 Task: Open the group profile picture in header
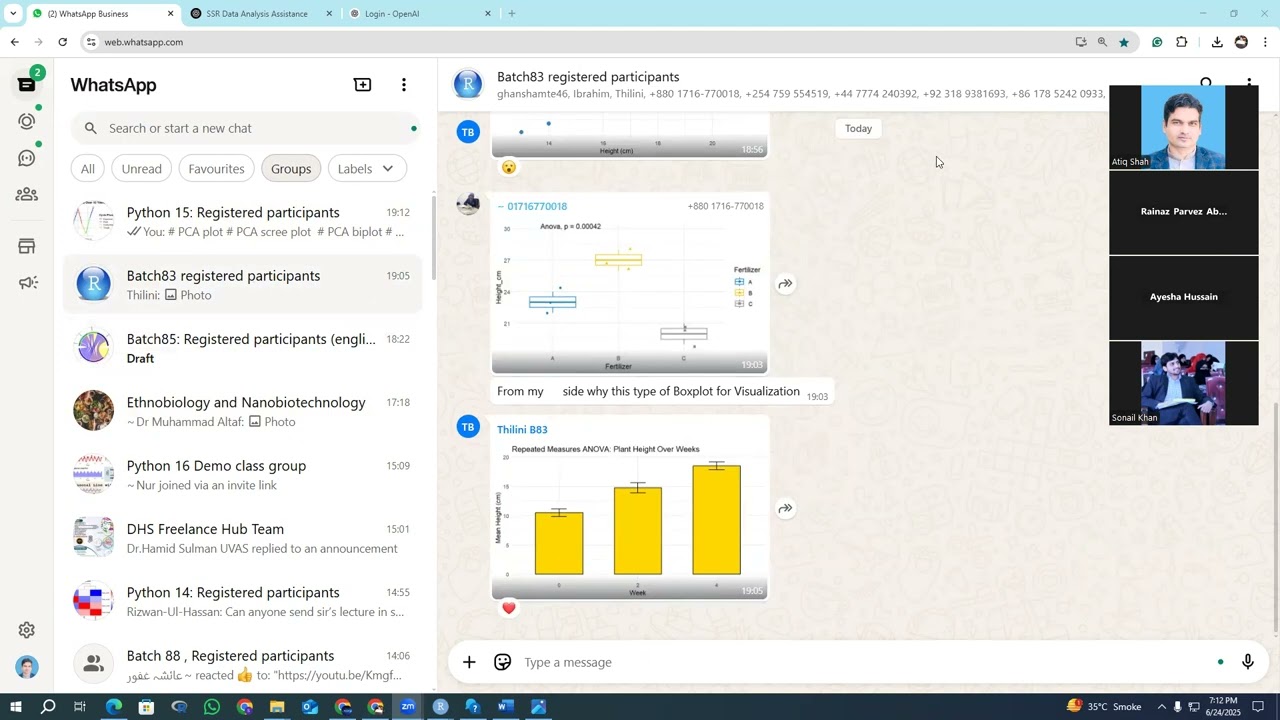468,84
